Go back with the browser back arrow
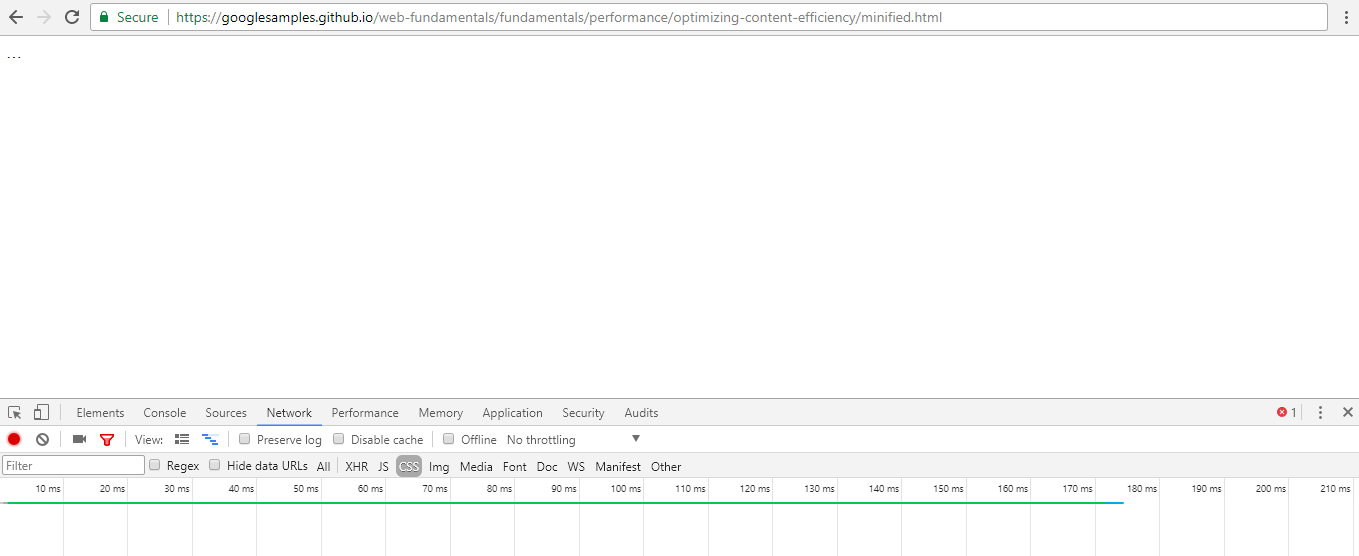 pos(16,17)
